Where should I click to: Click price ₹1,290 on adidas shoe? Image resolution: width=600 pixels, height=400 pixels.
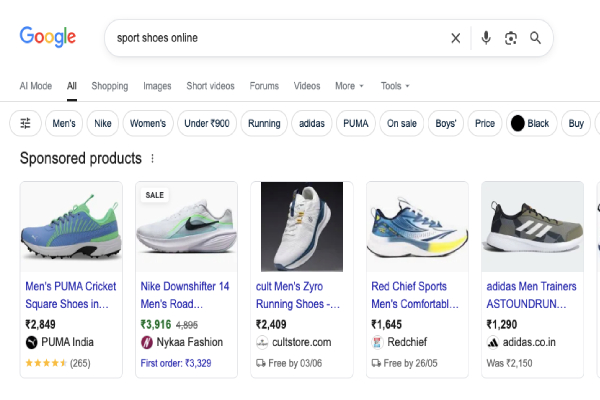pos(502,325)
